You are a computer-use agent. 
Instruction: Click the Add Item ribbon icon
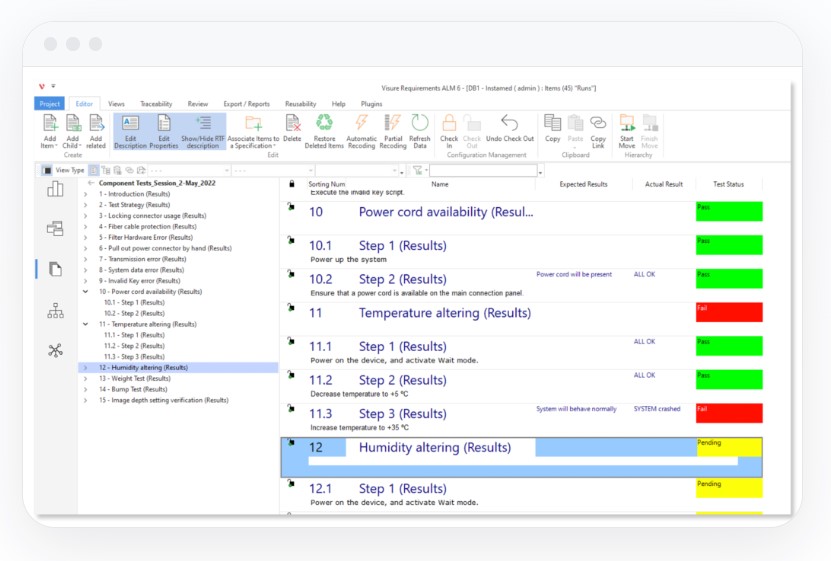pyautogui.click(x=50, y=123)
